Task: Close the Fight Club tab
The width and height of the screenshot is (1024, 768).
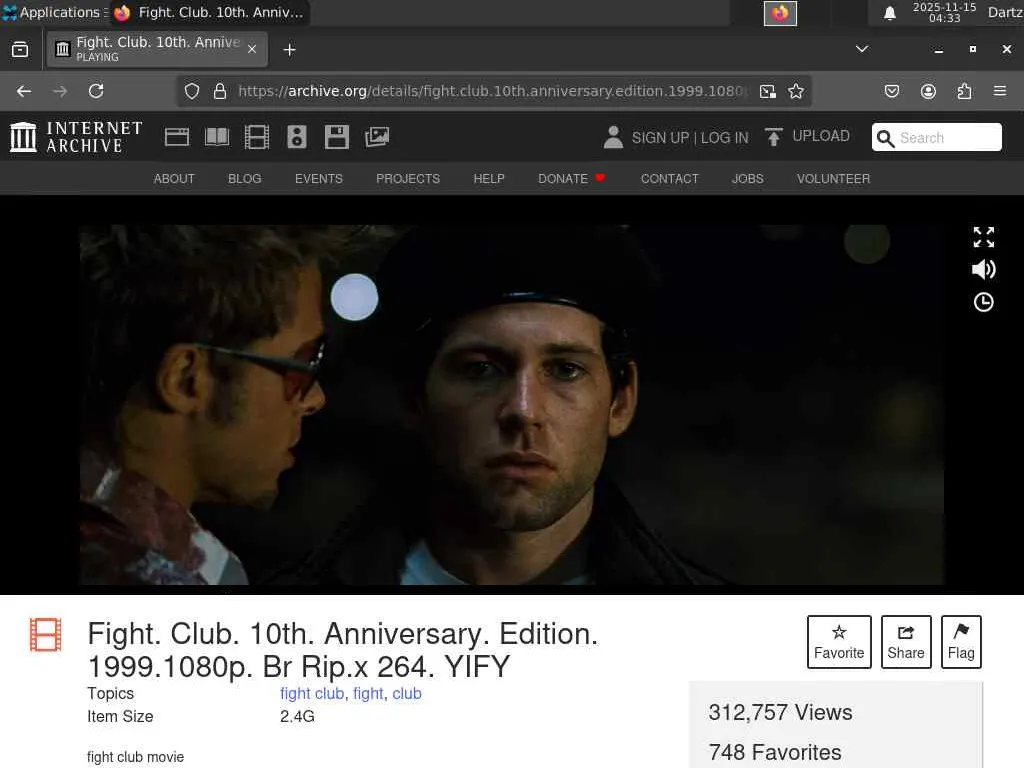Action: tap(252, 49)
